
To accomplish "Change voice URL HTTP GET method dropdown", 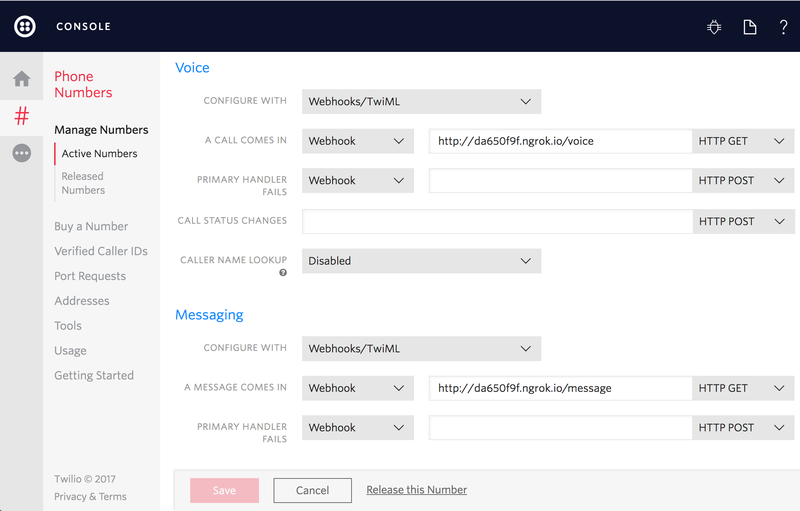I will click(x=743, y=141).
